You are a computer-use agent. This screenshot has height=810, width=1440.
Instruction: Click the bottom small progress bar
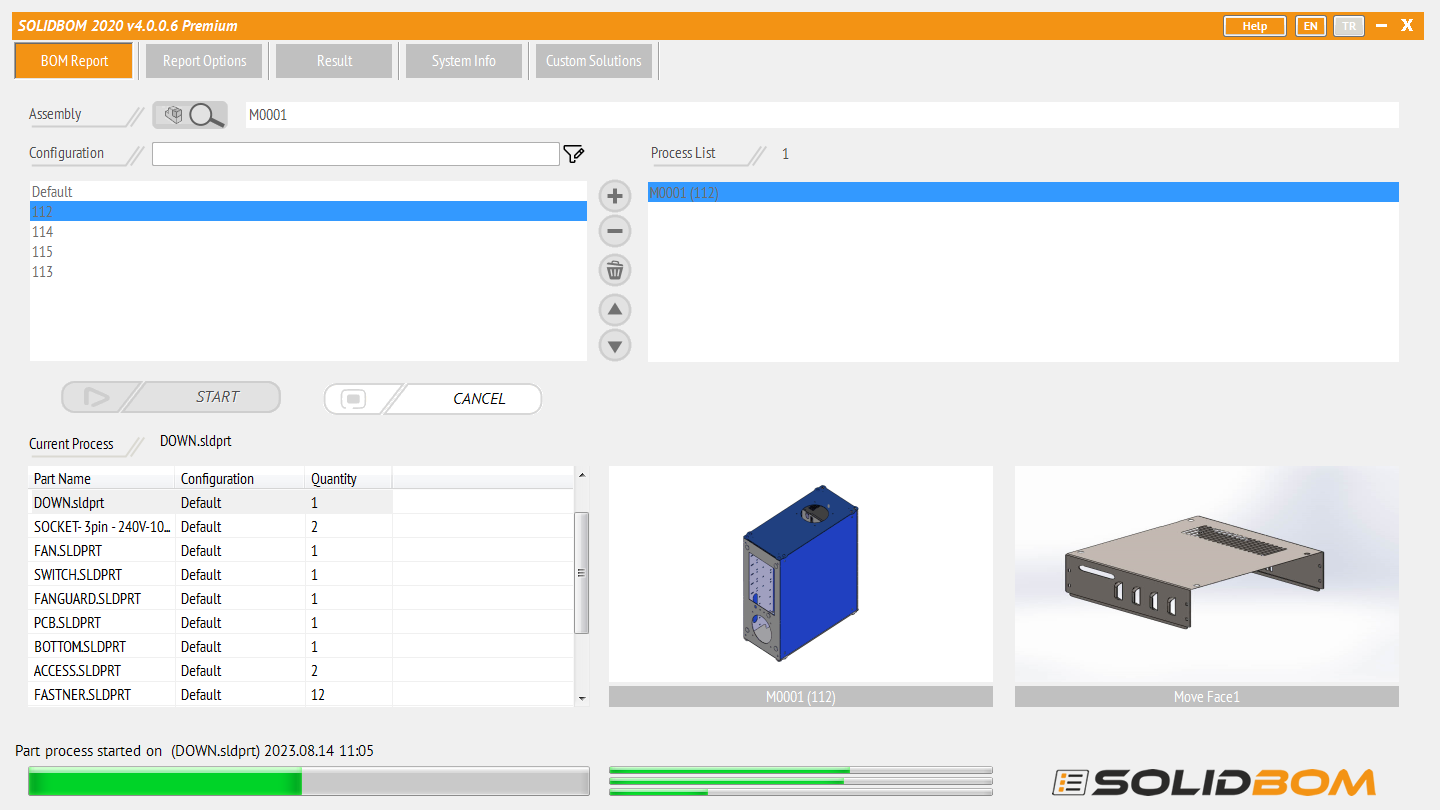coord(800,793)
